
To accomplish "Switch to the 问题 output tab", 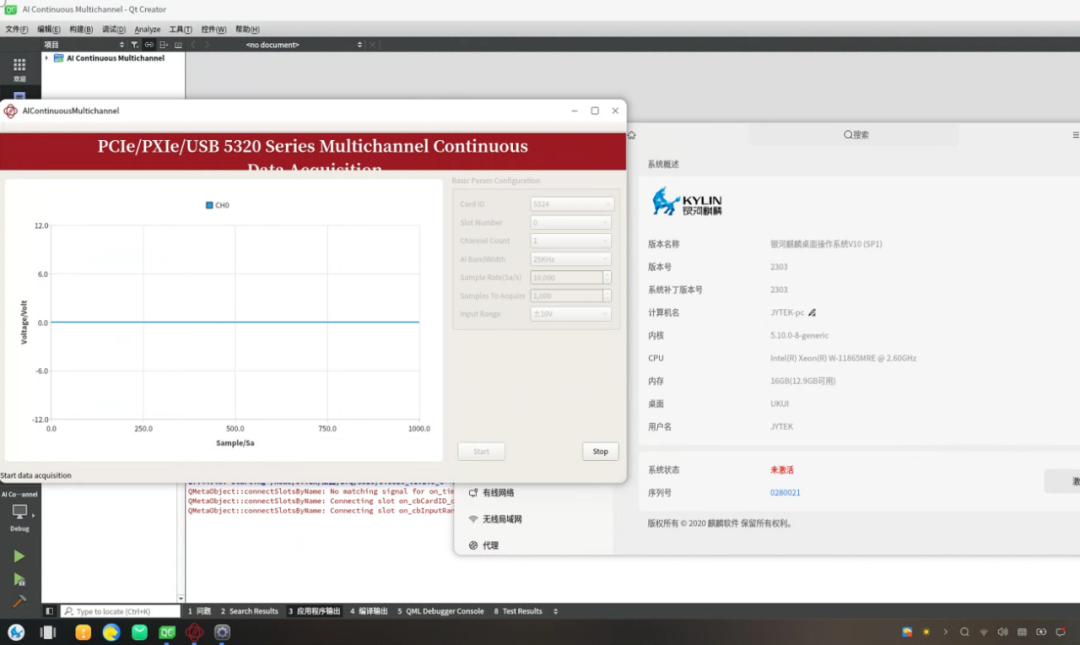I will coord(200,611).
